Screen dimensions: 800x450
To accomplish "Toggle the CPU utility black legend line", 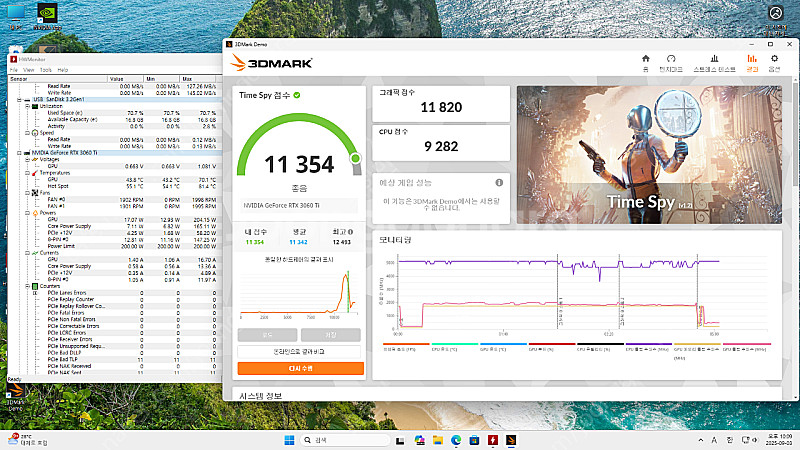I will [x=600, y=347].
